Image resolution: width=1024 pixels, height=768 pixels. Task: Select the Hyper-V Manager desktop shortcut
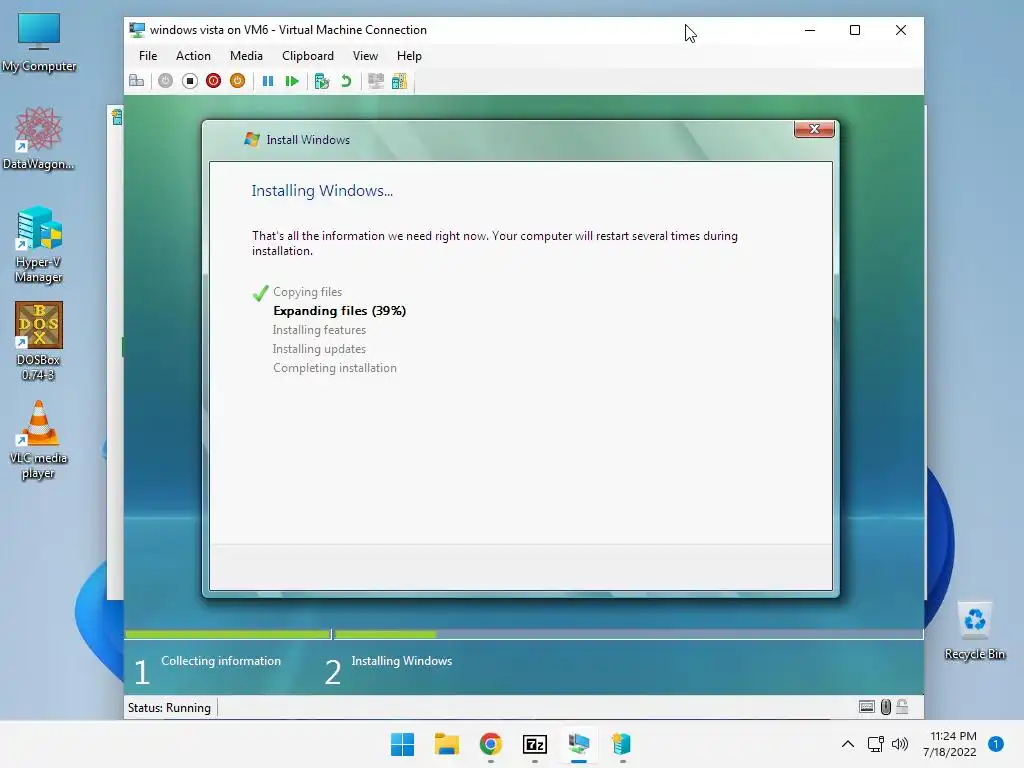coord(39,244)
